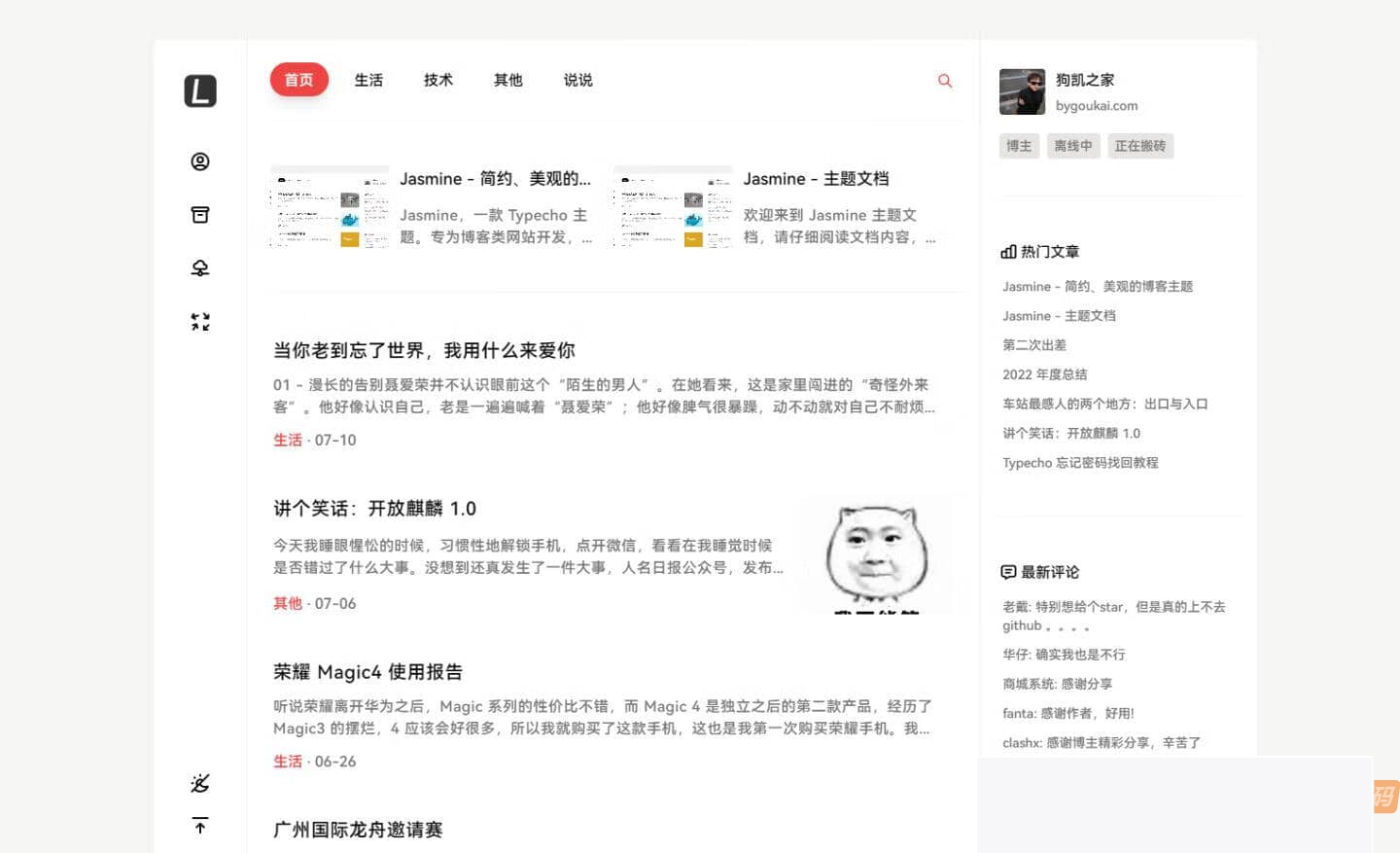
Task: Click the chart icon next to 热门文章
Action: 1008,251
